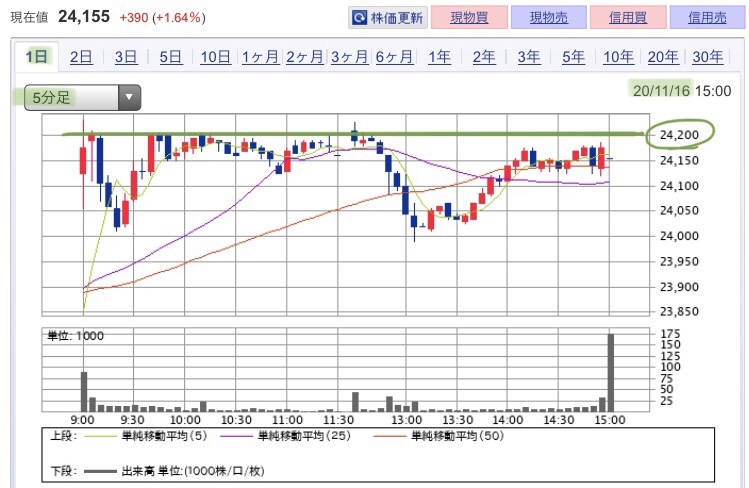Refresh the price with 株価更新 button
The width and height of the screenshot is (749, 488).
tap(388, 18)
